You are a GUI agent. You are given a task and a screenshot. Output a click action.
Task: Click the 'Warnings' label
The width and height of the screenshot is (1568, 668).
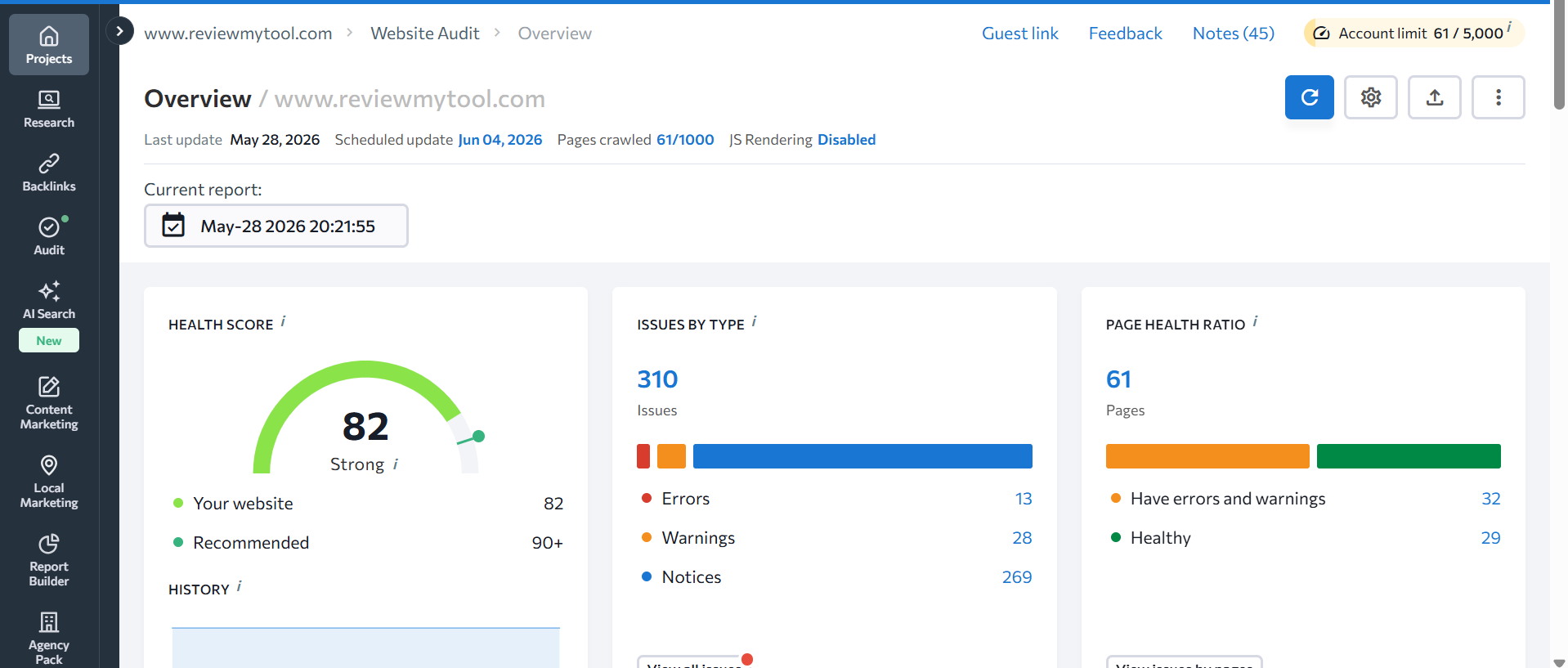[x=698, y=538]
